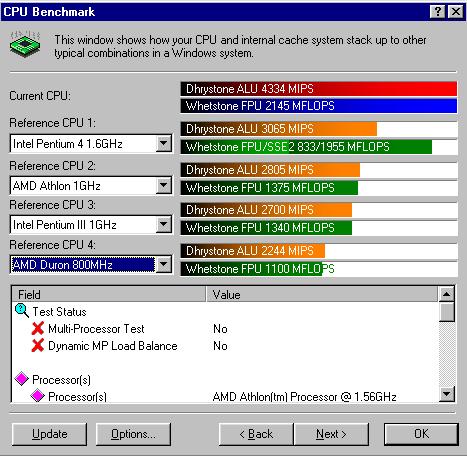Confirm with the OK button

[x=421, y=434]
